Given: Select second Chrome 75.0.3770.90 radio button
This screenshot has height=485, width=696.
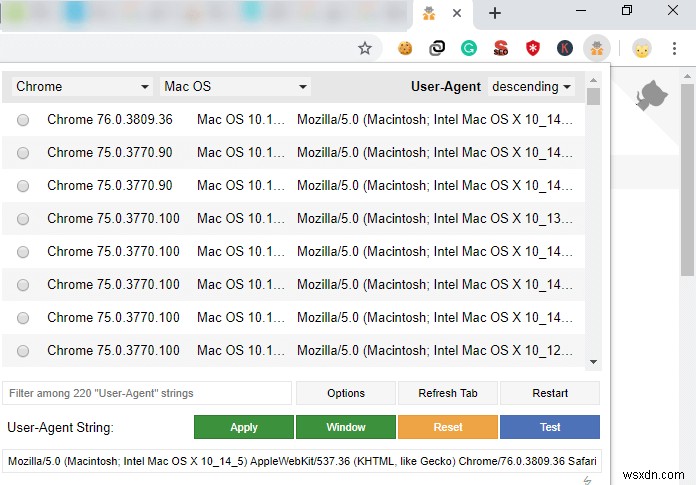Looking at the screenshot, I should (x=23, y=186).
